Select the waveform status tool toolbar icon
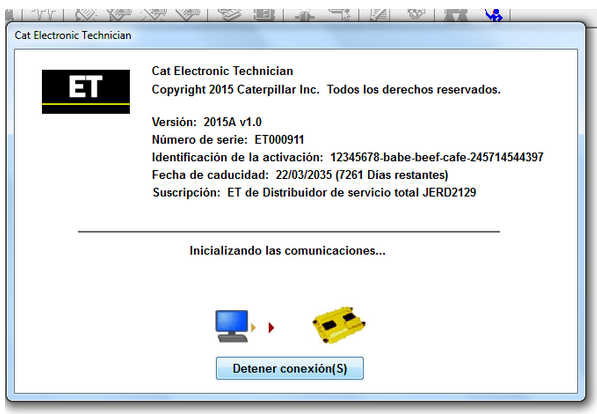Screen dimensions: 597x414 (x=44, y=15)
